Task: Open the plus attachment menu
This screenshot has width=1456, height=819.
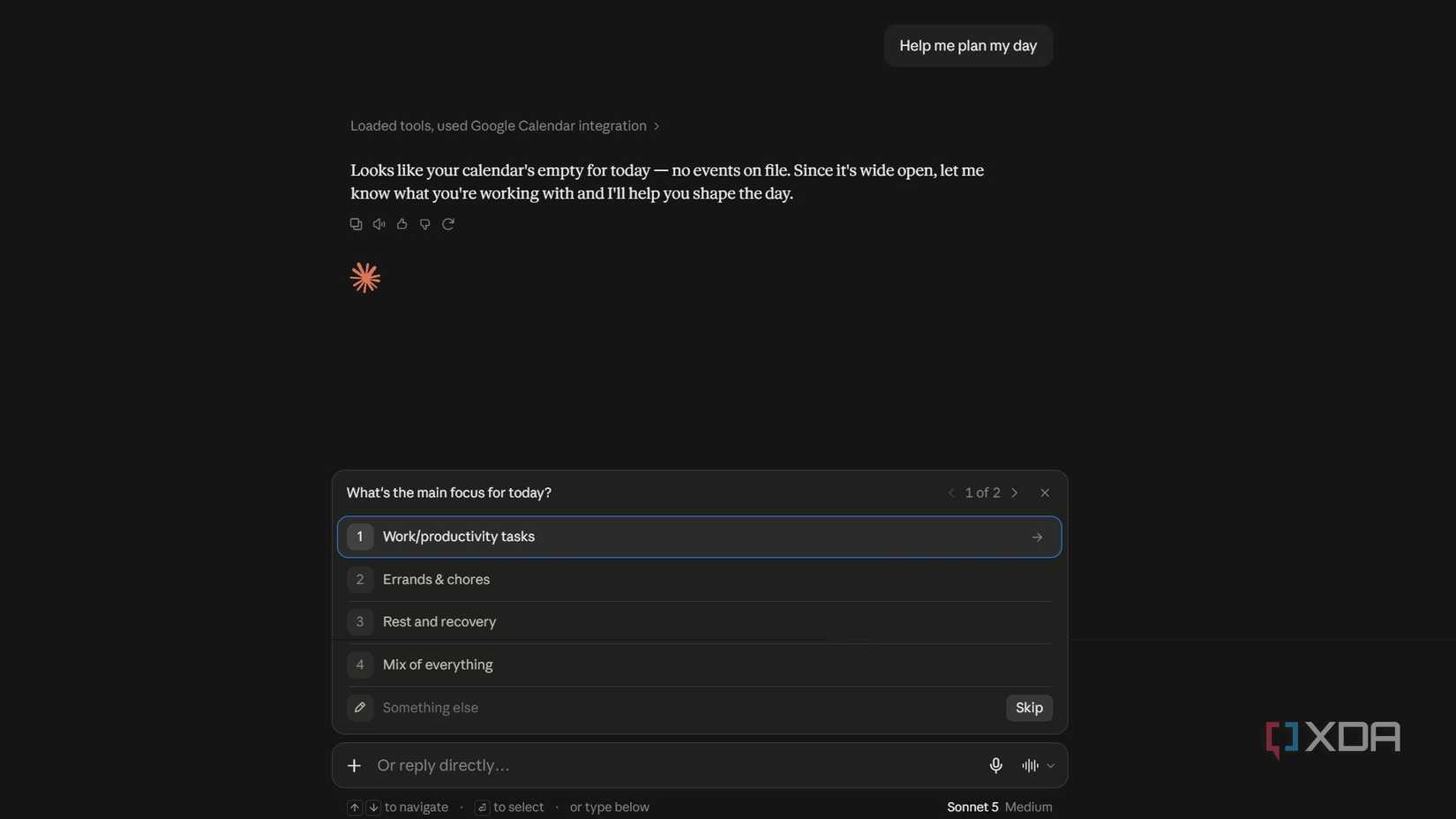Action: pos(354,765)
